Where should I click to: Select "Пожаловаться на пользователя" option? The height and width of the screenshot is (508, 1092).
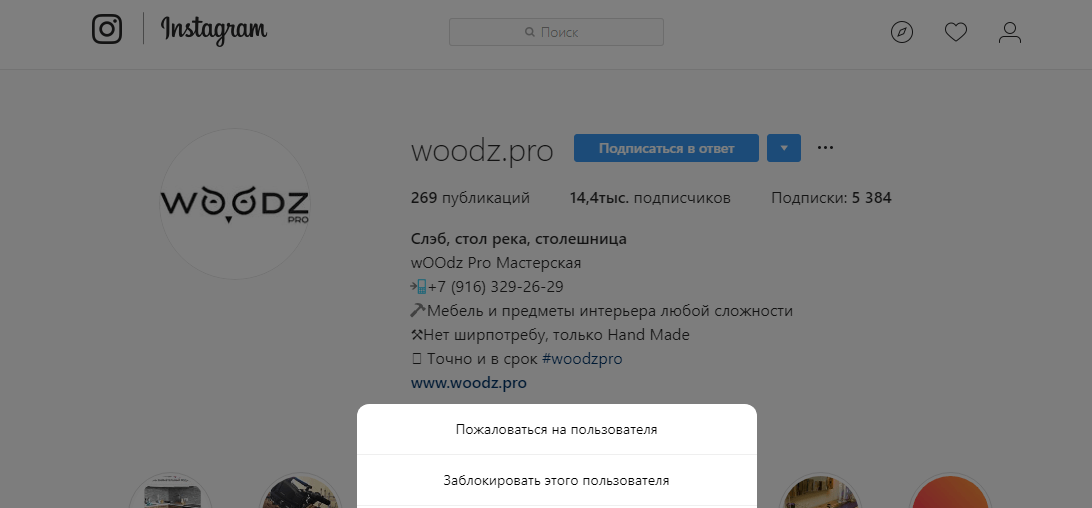tap(556, 430)
